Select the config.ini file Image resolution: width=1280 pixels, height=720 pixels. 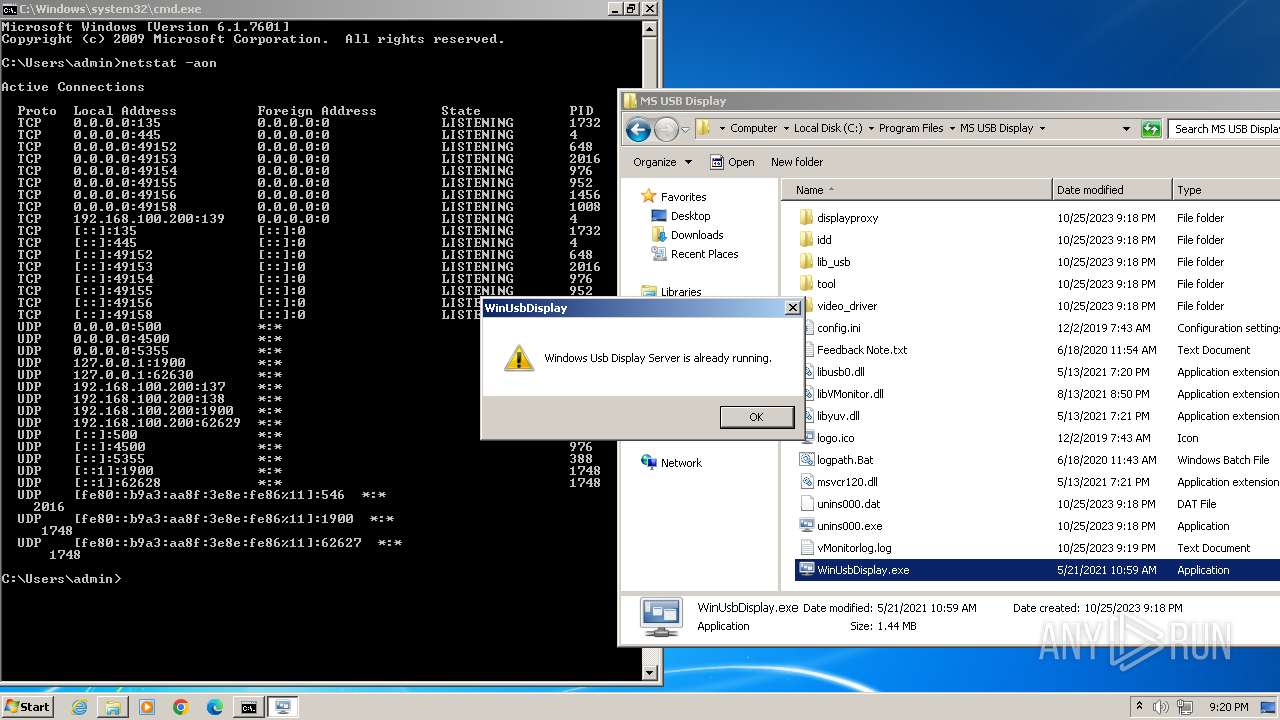(838, 328)
